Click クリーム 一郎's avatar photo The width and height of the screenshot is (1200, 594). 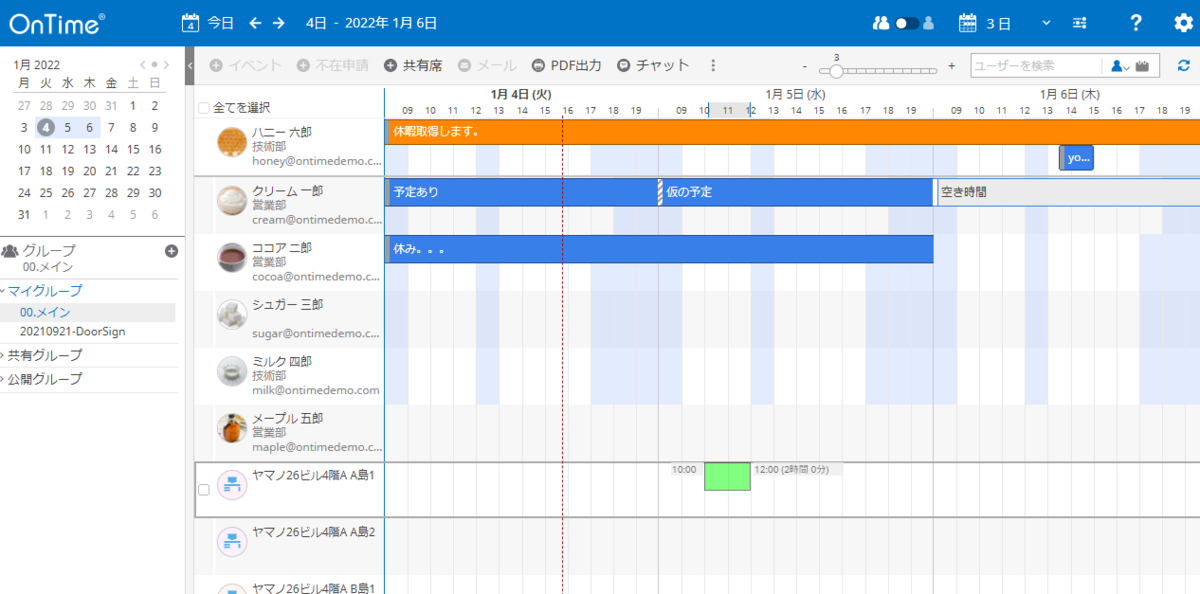tap(232, 201)
